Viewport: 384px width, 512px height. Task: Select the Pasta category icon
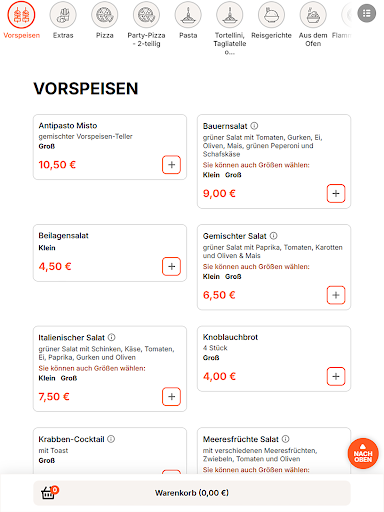pos(188,15)
